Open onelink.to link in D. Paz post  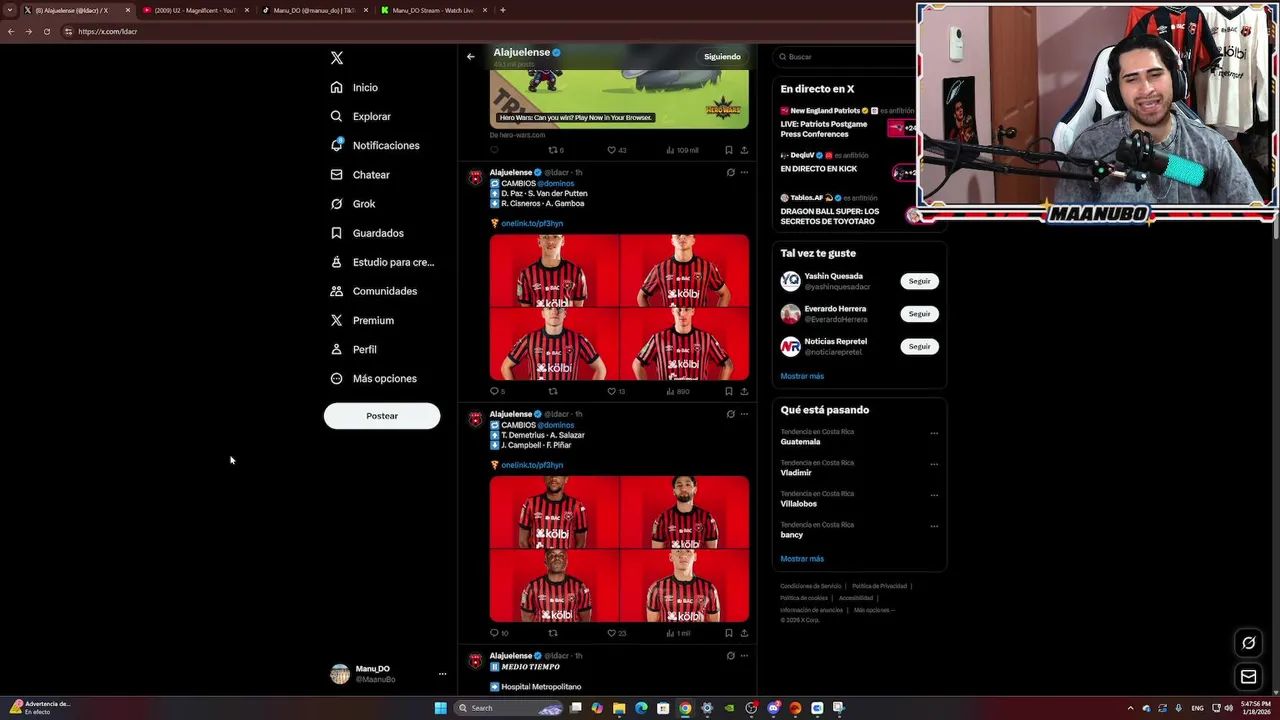[x=532, y=224]
